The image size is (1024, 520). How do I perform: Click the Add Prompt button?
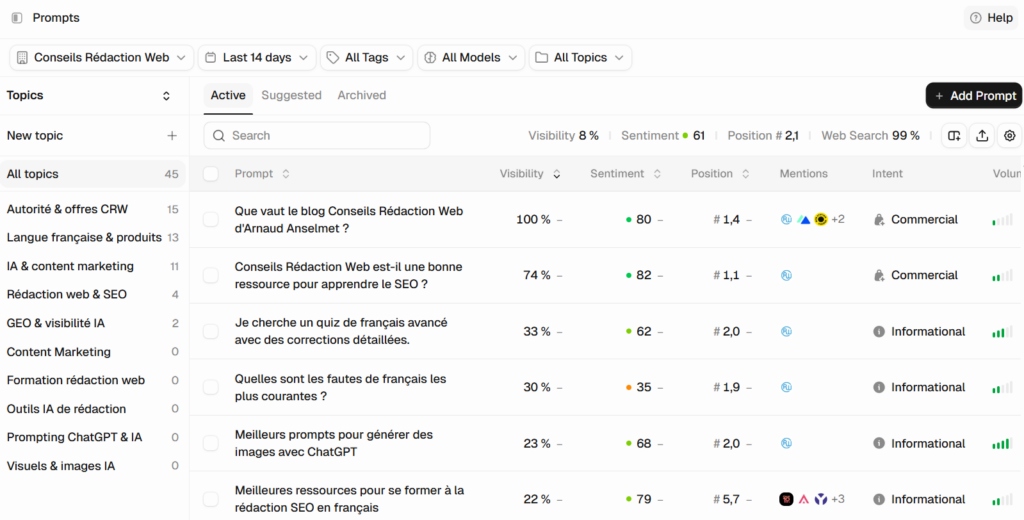[974, 96]
